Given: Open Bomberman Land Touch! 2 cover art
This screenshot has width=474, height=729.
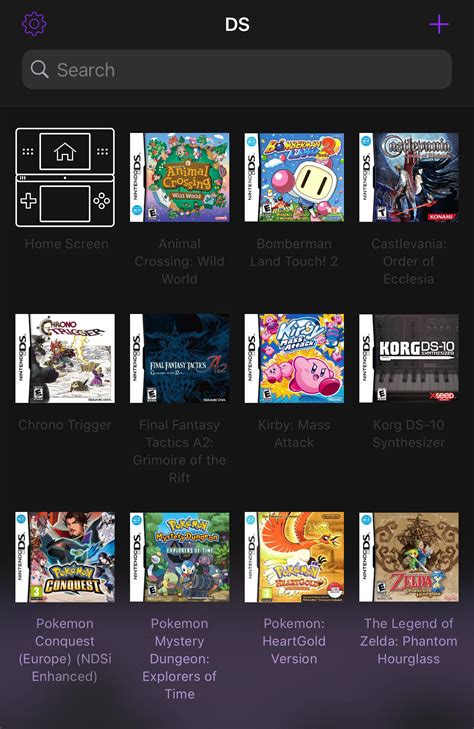Looking at the screenshot, I should point(294,178).
